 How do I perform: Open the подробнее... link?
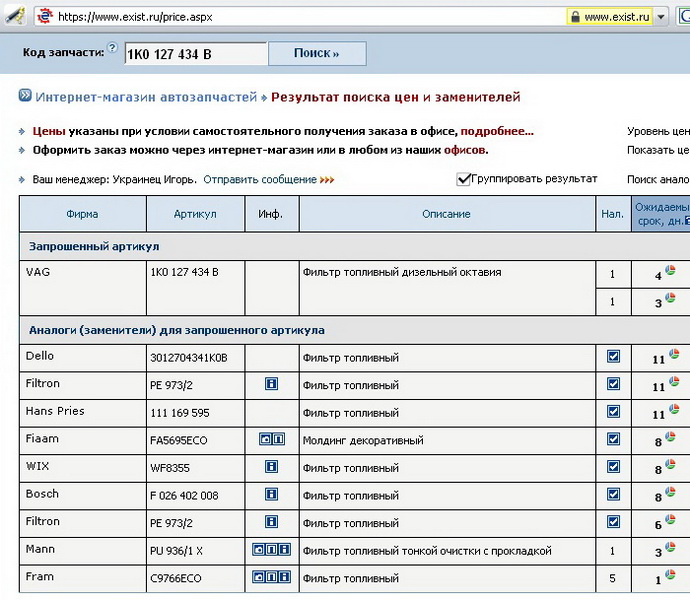pyautogui.click(x=497, y=131)
